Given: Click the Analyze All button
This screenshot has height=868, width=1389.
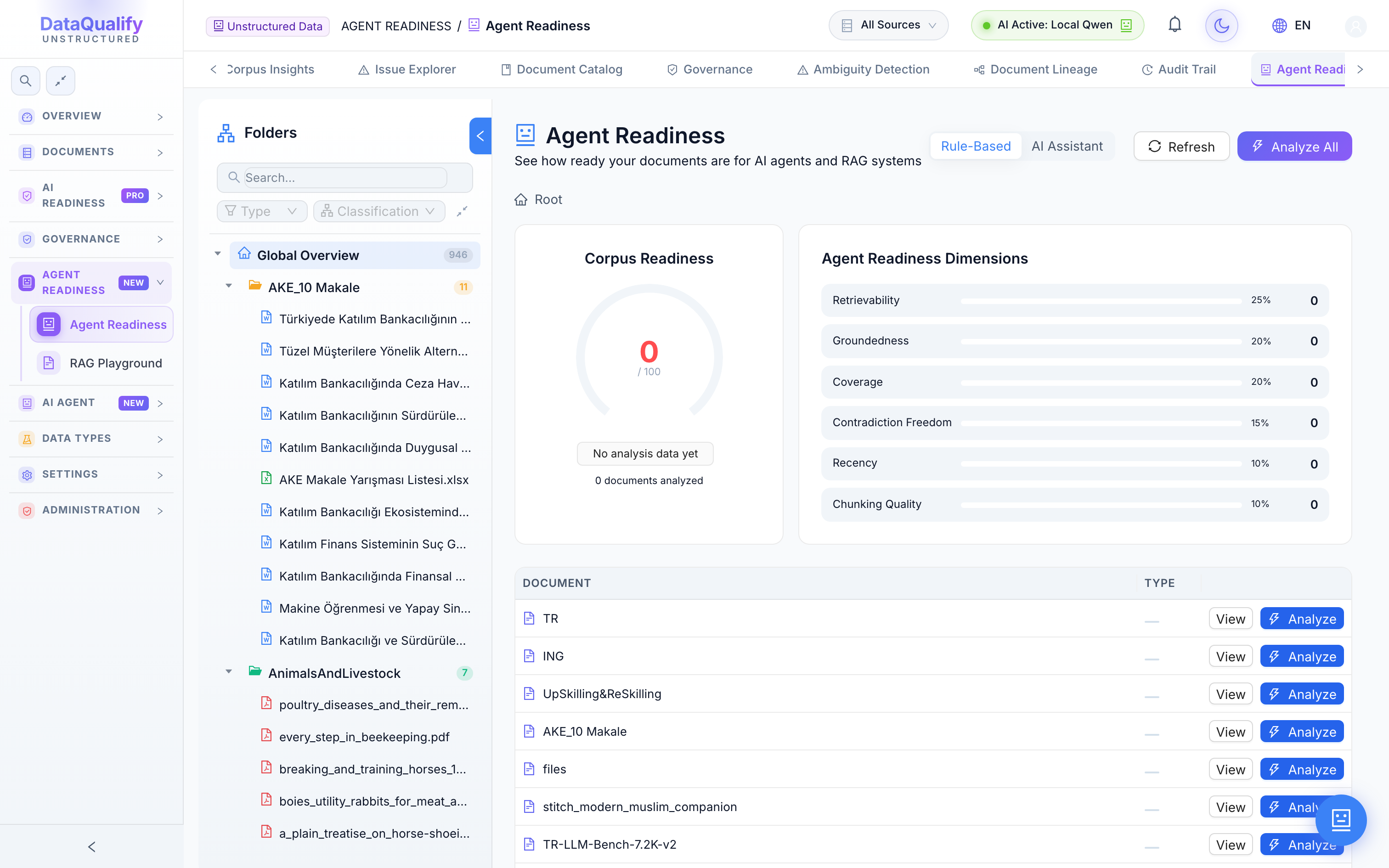Looking at the screenshot, I should [x=1294, y=147].
